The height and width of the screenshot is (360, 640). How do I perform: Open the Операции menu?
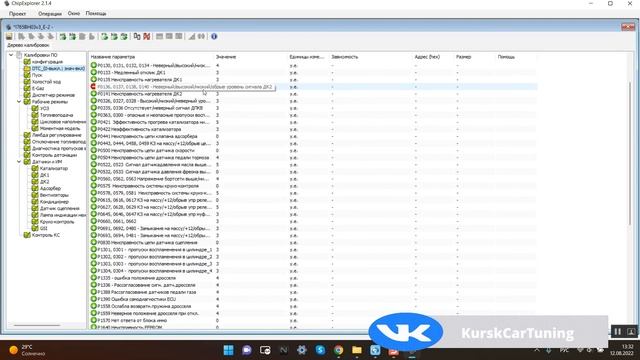coord(50,13)
